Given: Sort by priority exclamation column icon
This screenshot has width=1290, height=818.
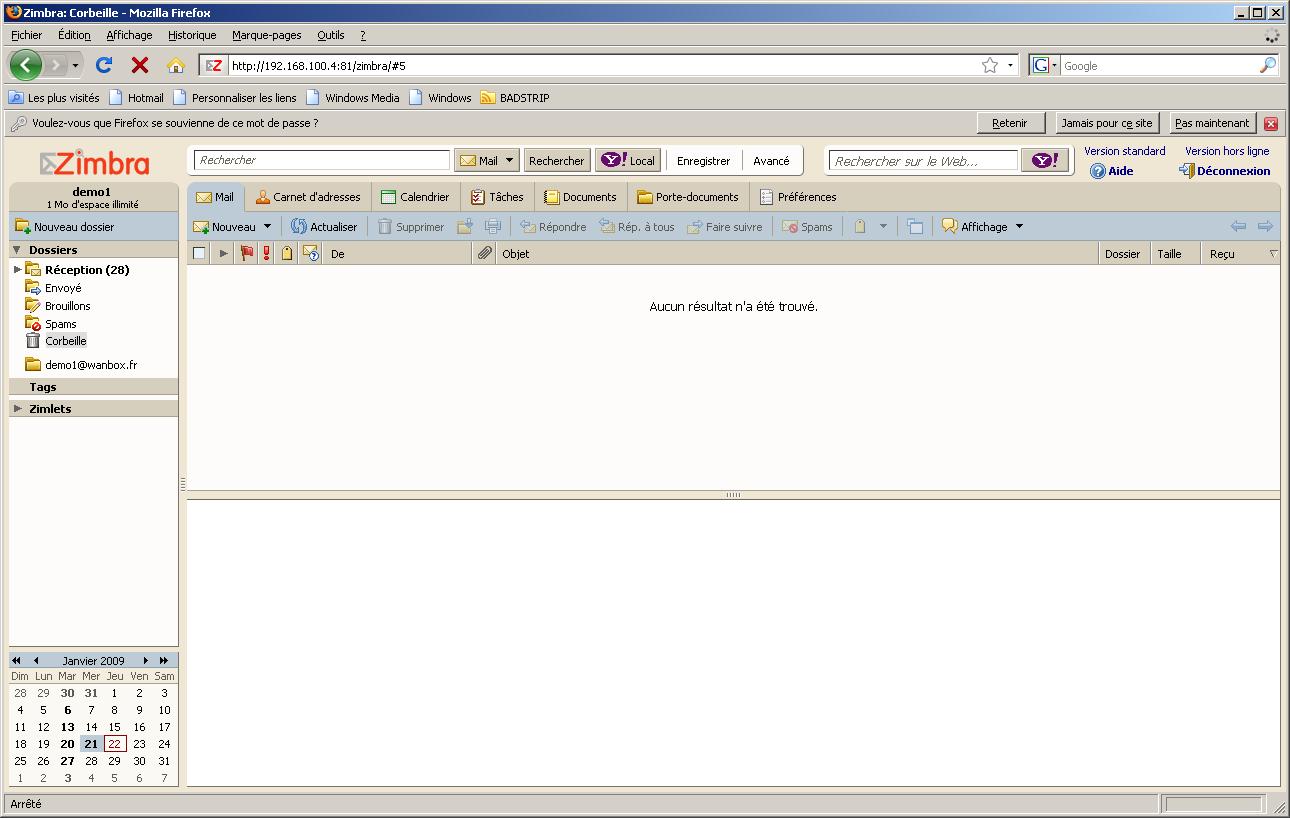Looking at the screenshot, I should 267,254.
